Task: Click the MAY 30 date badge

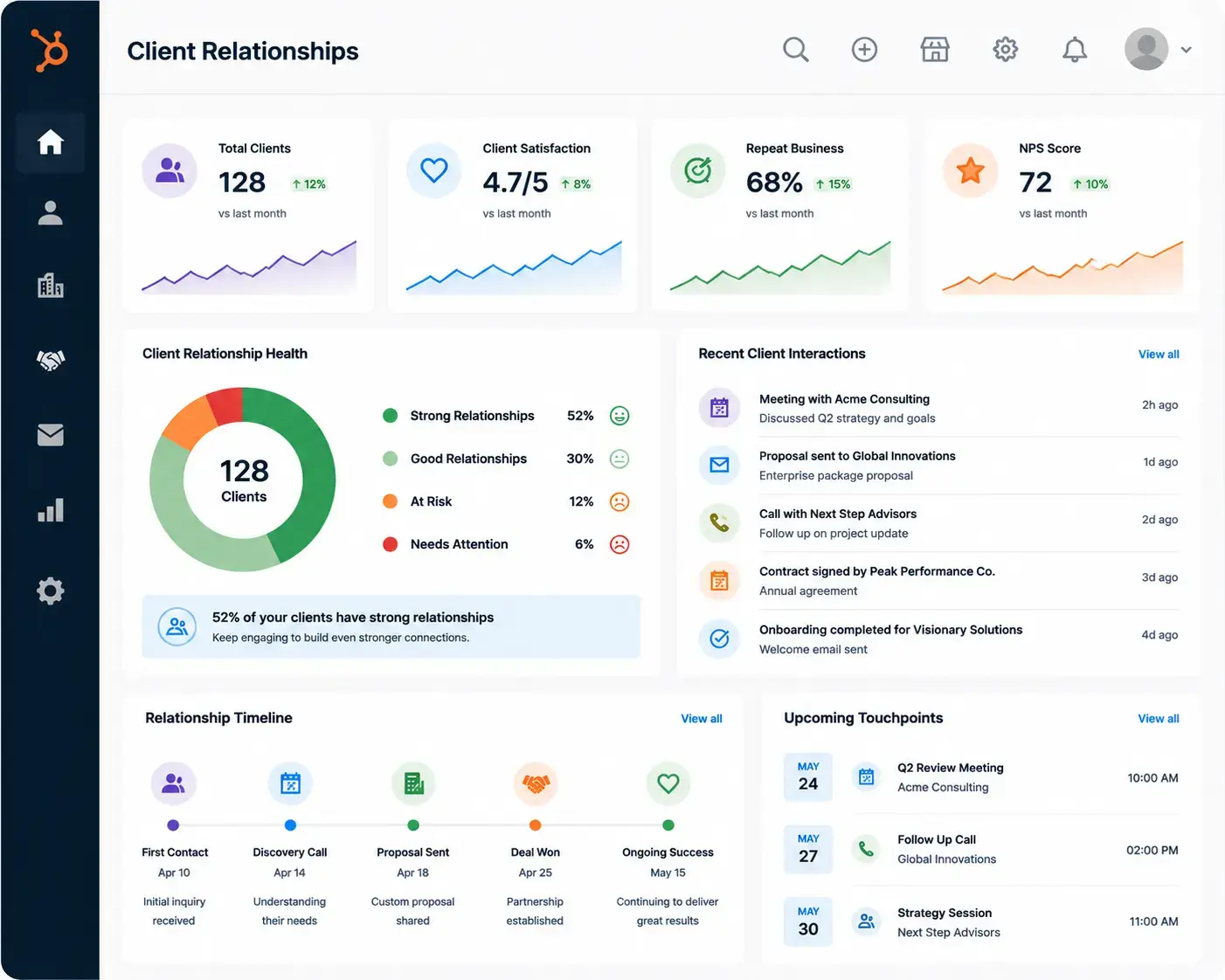Action: click(808, 921)
